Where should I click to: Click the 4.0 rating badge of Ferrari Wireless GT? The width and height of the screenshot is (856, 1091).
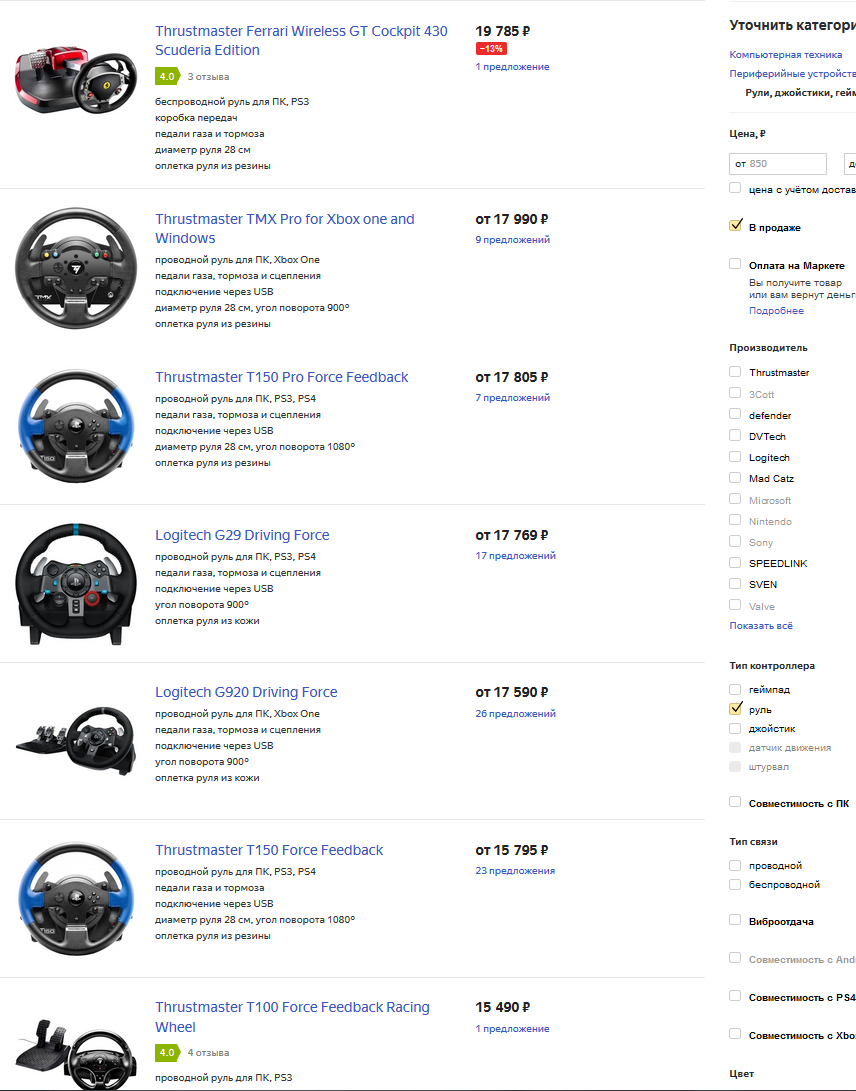pos(167,77)
